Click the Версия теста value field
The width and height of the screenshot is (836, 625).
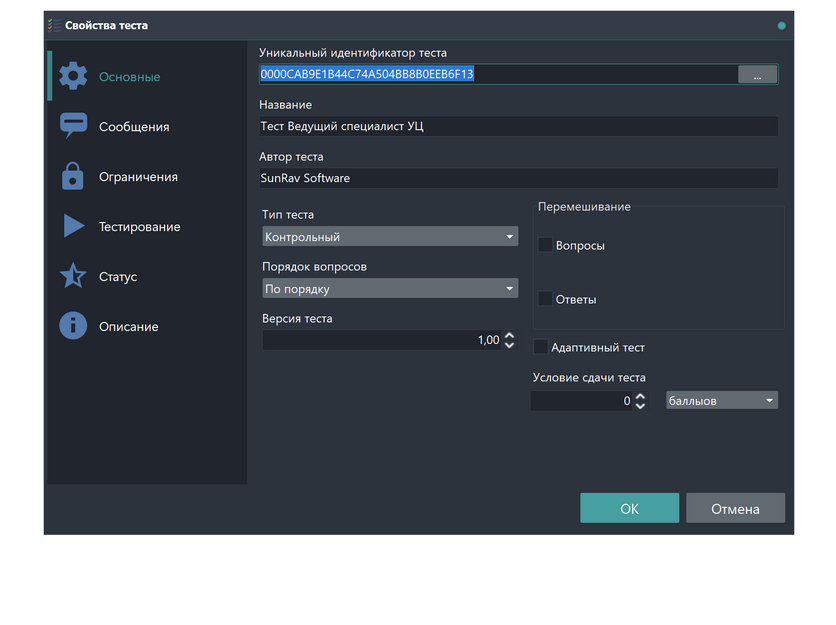pyautogui.click(x=382, y=340)
